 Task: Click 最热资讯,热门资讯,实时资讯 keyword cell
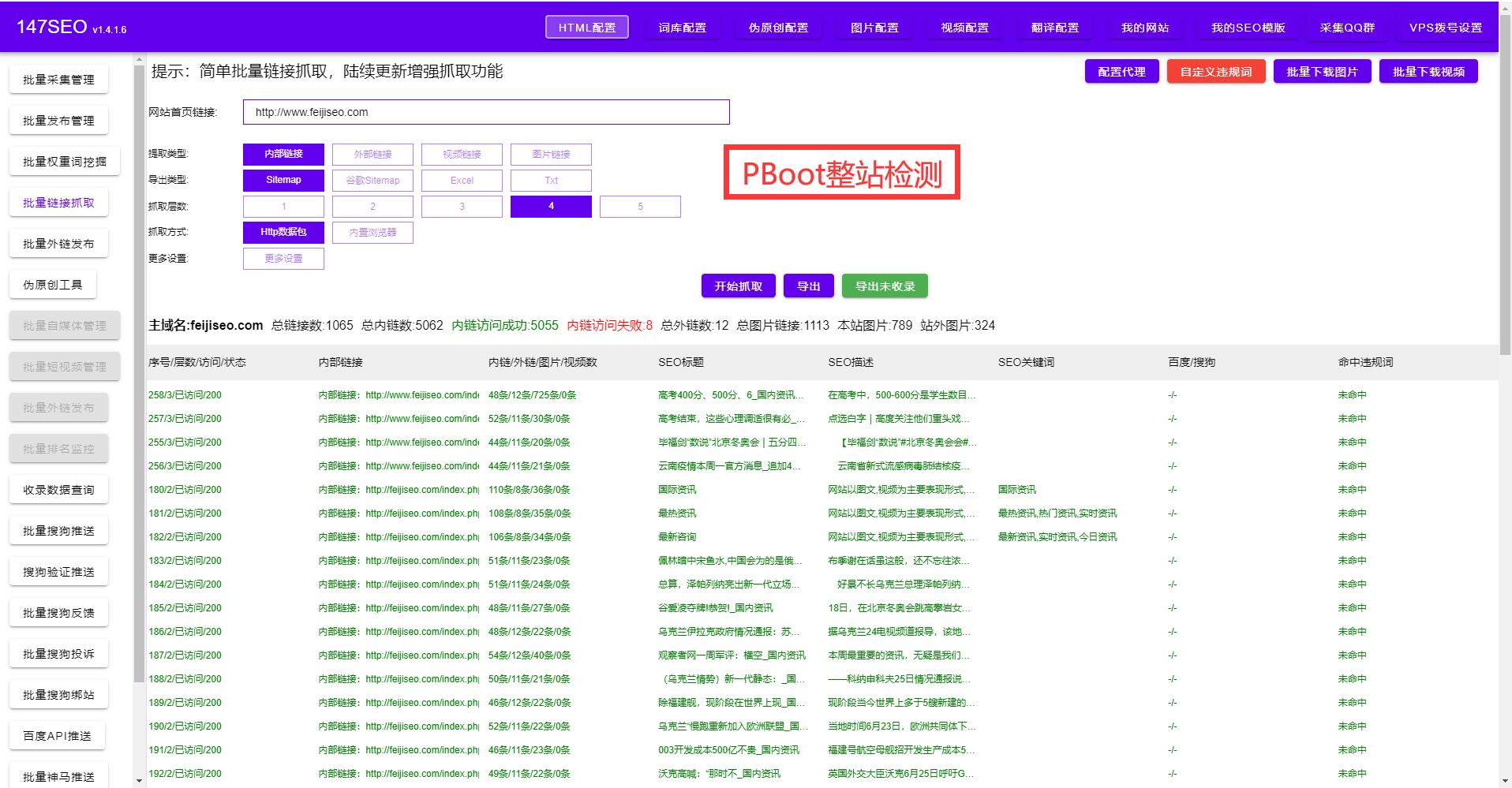(1057, 514)
